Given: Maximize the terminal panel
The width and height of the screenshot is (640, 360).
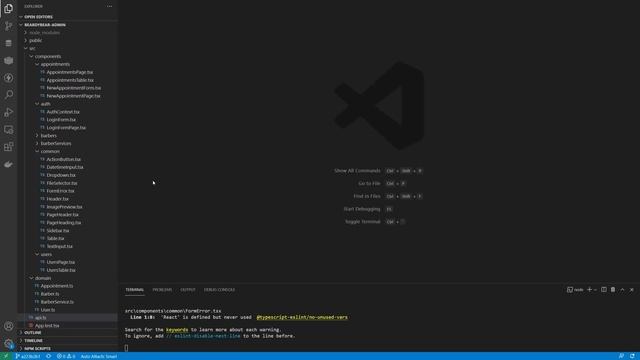Looking at the screenshot, I should point(622,290).
